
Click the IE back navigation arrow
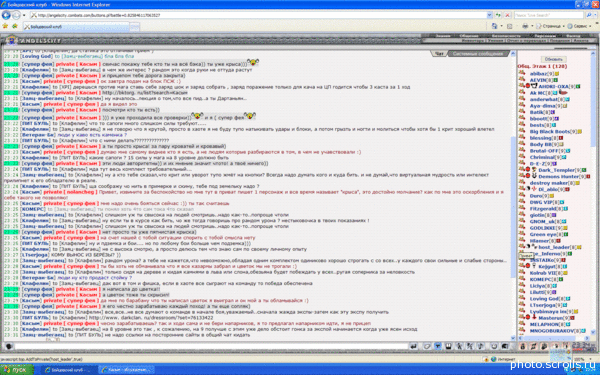6,15
